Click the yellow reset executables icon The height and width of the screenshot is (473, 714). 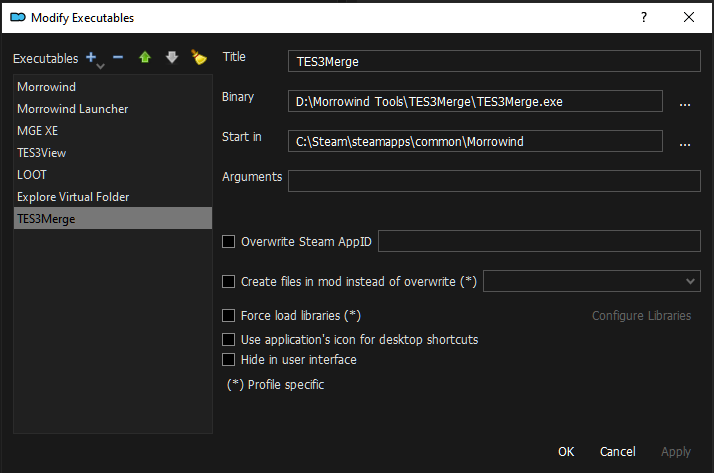click(198, 58)
